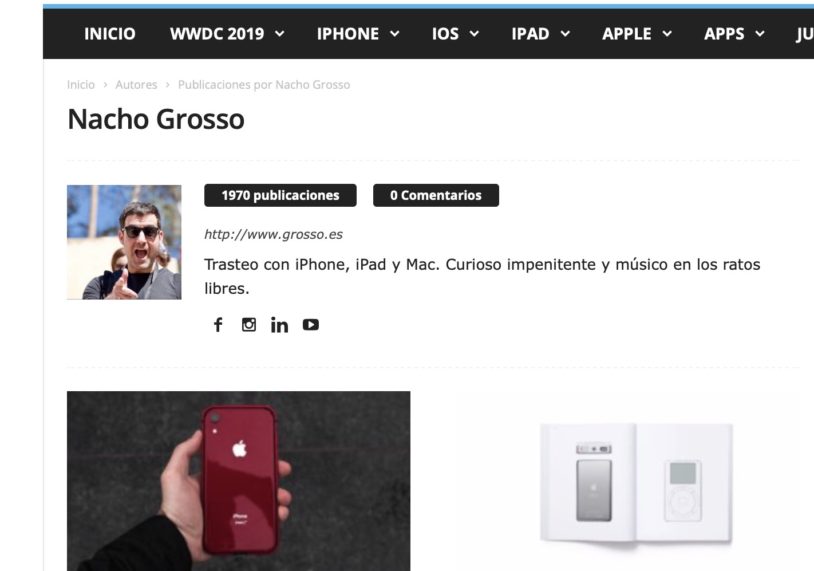Visit the LinkedIn icon link
Screen dimensions: 814x571
pos(279,325)
